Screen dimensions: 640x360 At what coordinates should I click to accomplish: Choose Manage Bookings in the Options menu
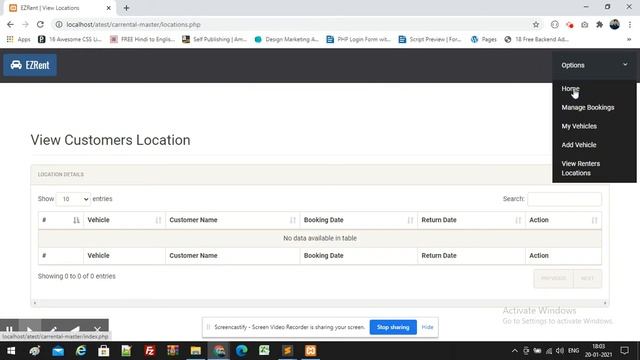click(587, 107)
